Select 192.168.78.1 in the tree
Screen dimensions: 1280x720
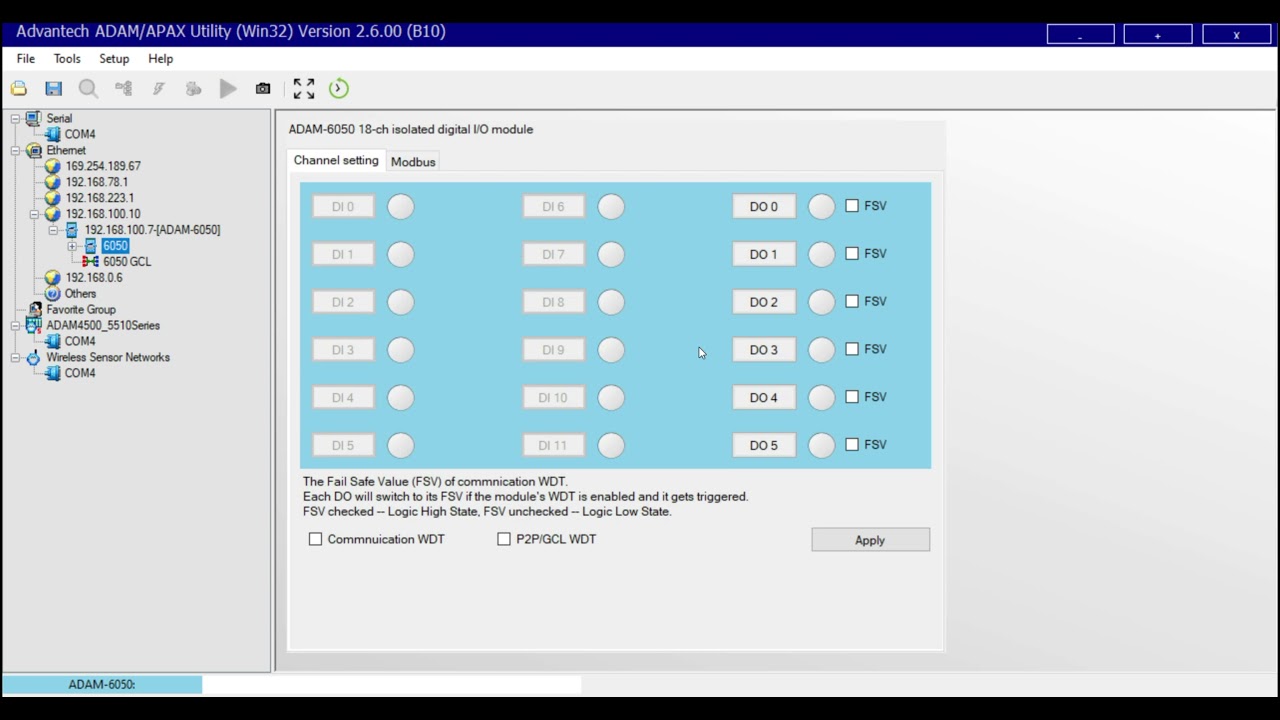click(x=97, y=182)
